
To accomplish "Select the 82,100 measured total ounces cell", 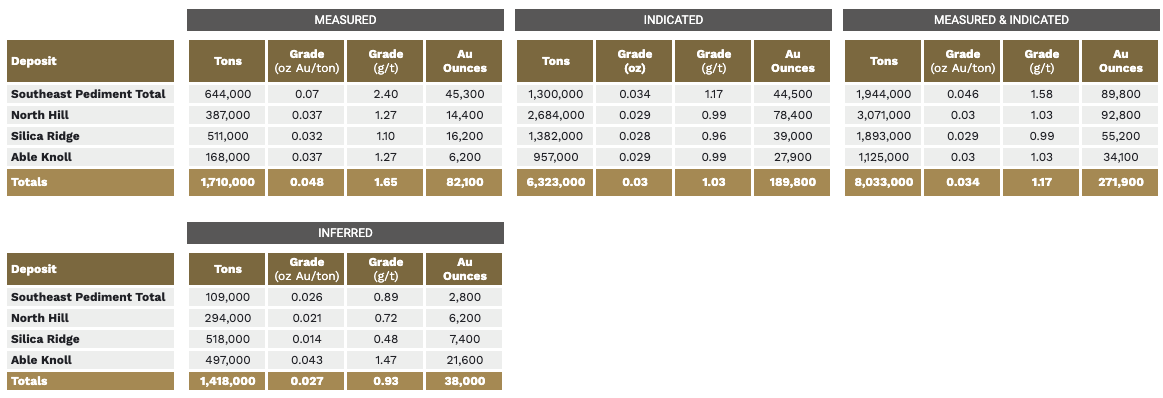I will tap(464, 182).
